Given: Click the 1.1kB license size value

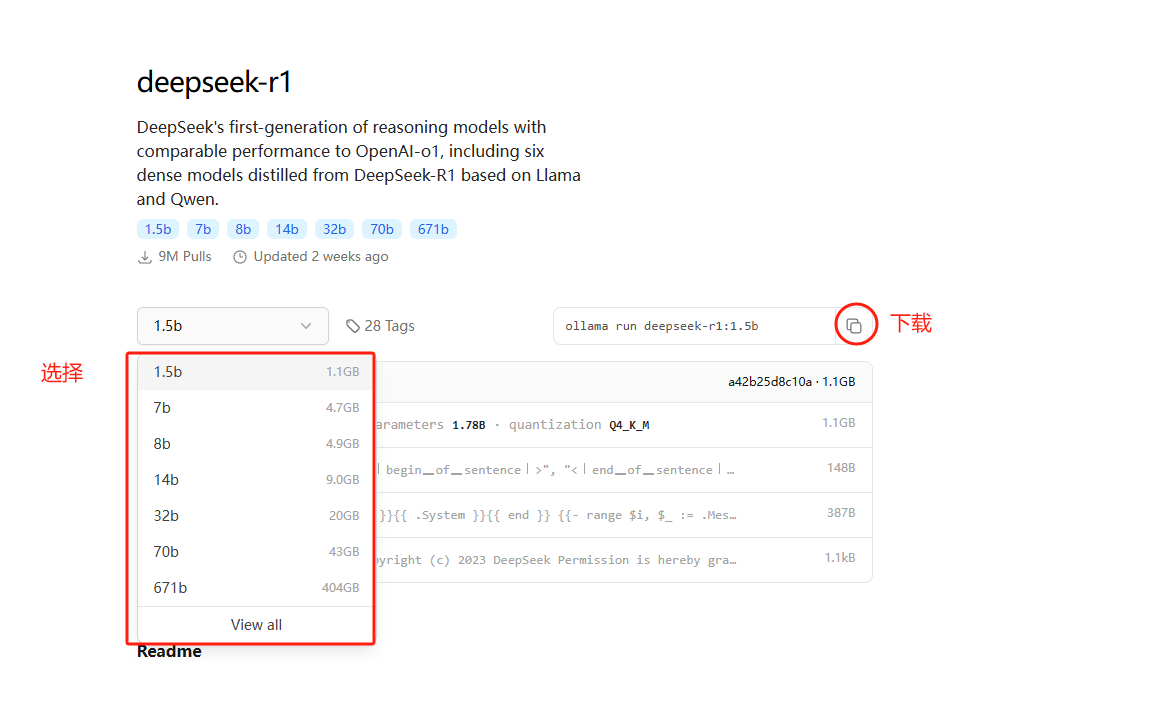Looking at the screenshot, I should 840,557.
